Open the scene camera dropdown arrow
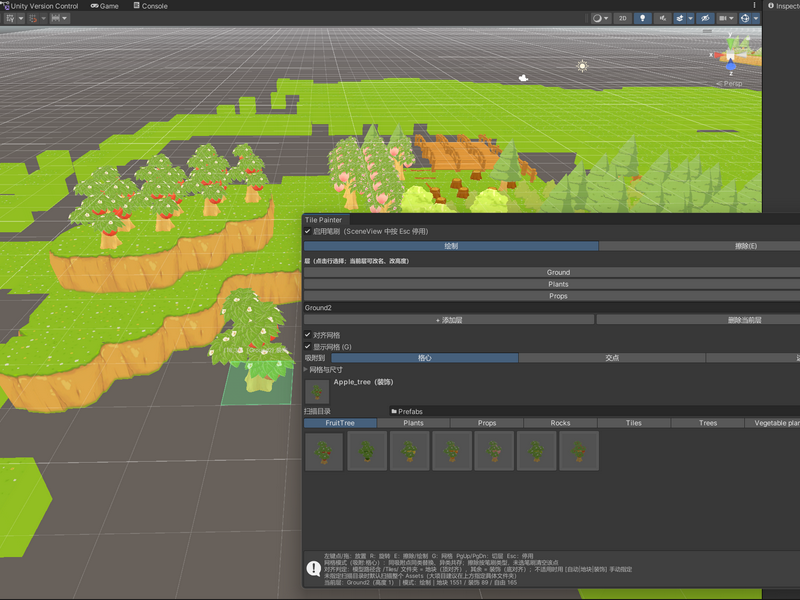 (x=732, y=18)
